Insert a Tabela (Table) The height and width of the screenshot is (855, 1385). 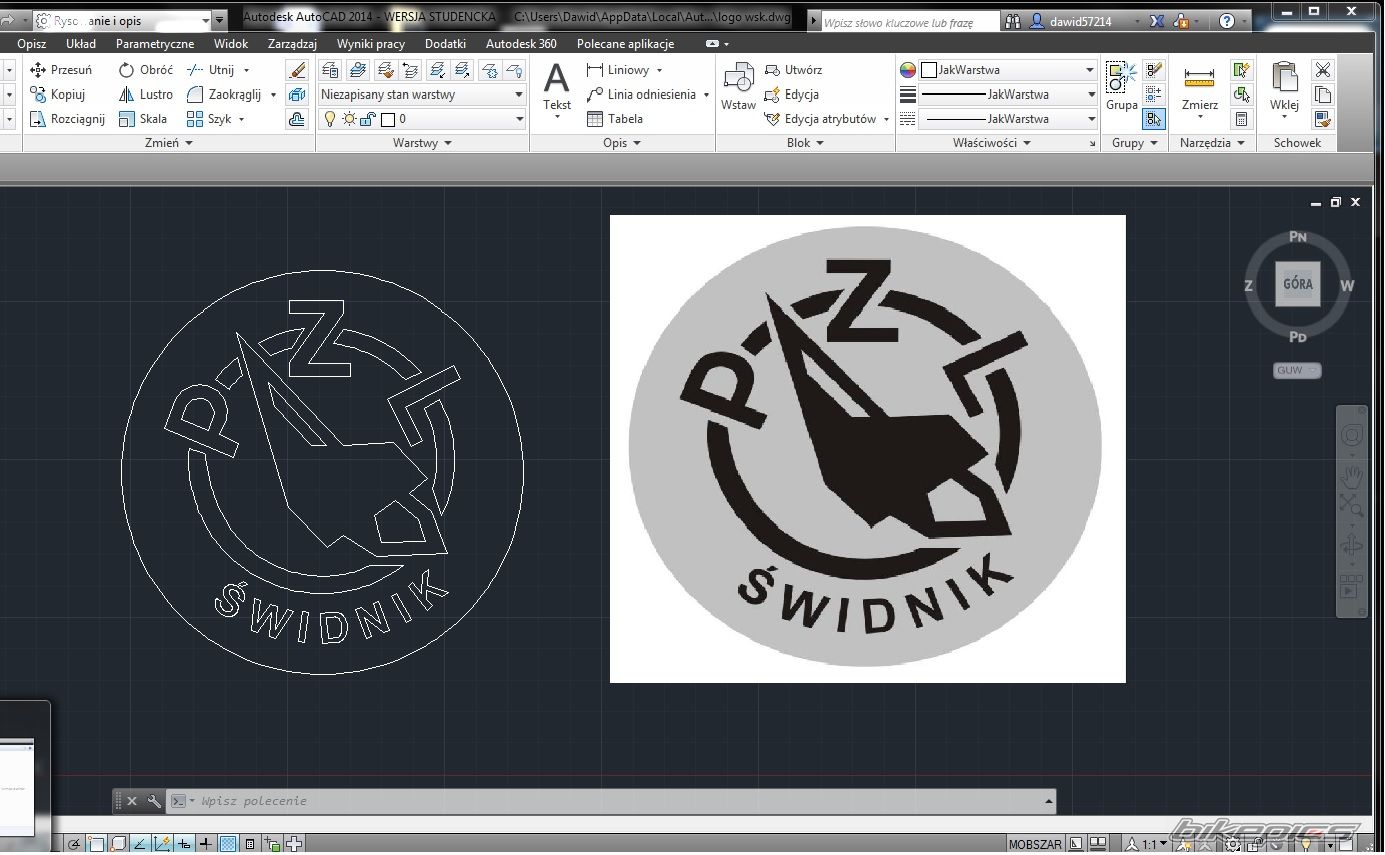pos(615,118)
